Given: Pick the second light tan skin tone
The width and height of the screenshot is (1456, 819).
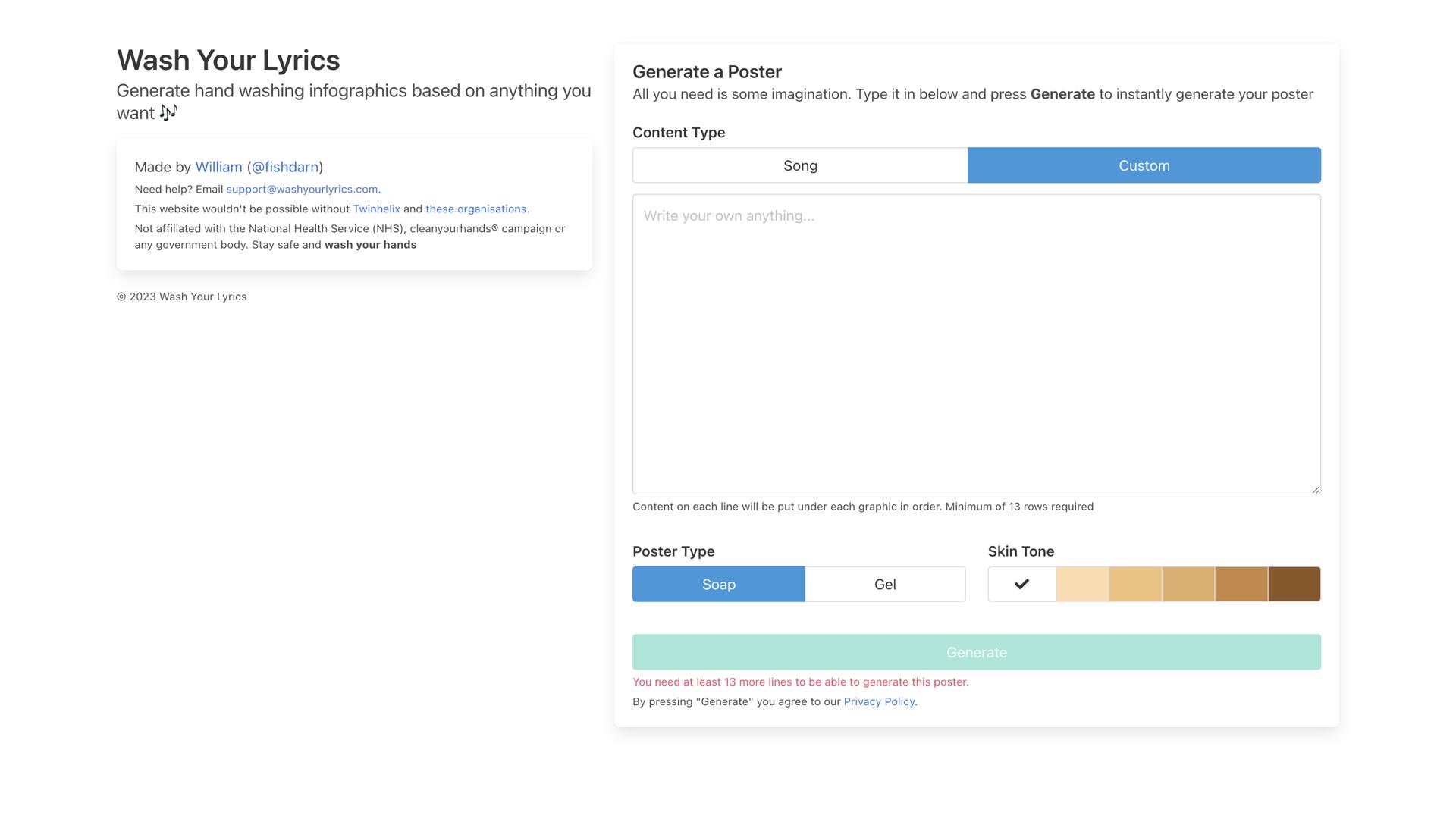Looking at the screenshot, I should point(1135,584).
